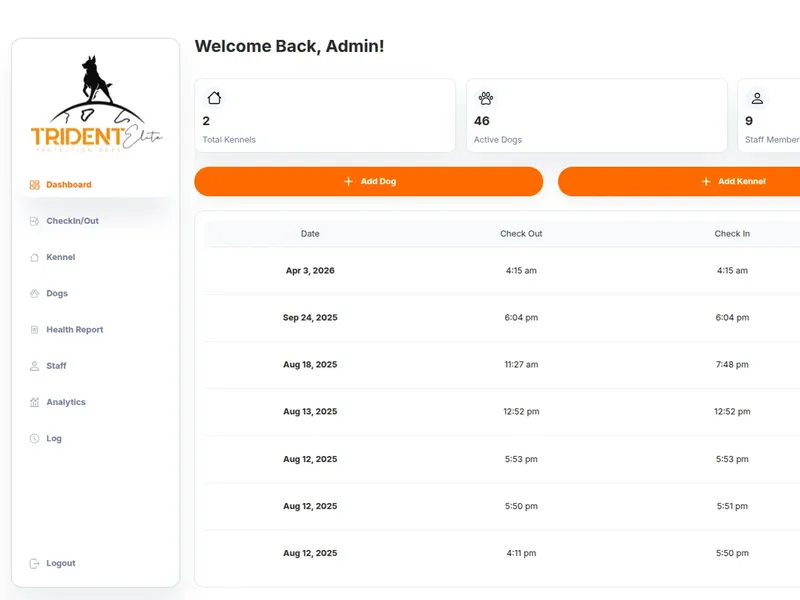Open Health Report page

[74, 330]
